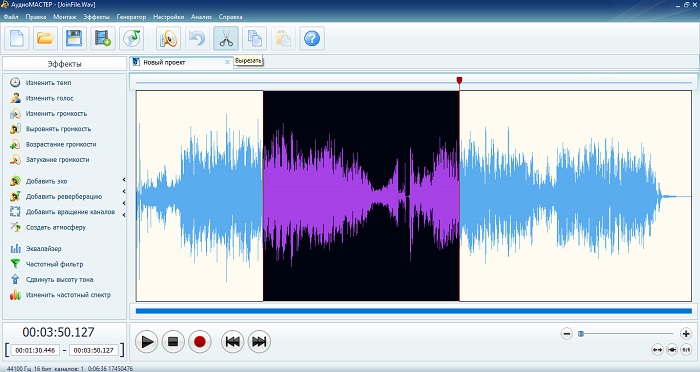Open the Возрастание громкости effect
700x372 pixels.
[x=61, y=144]
